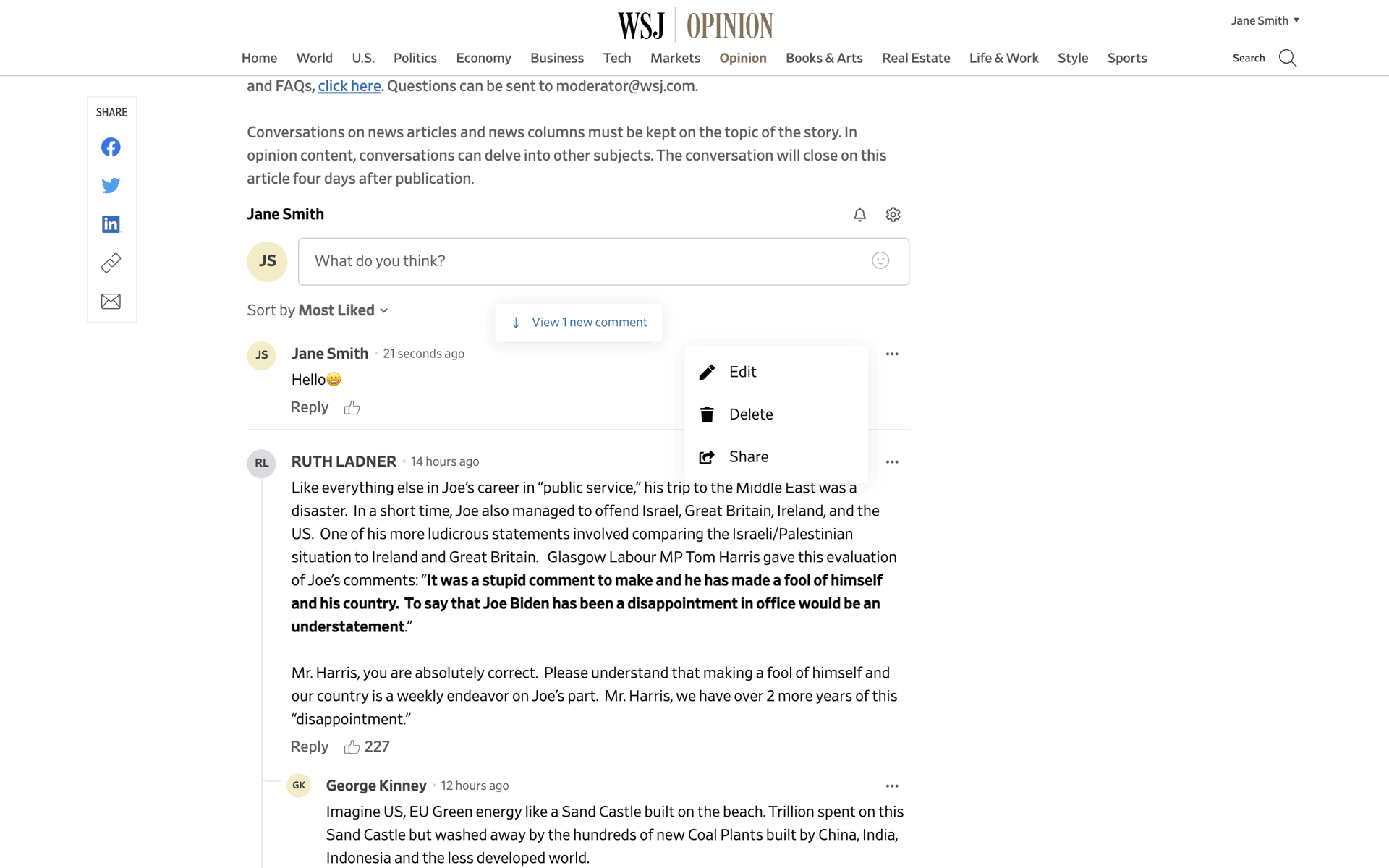Go to Home section

[x=259, y=58]
